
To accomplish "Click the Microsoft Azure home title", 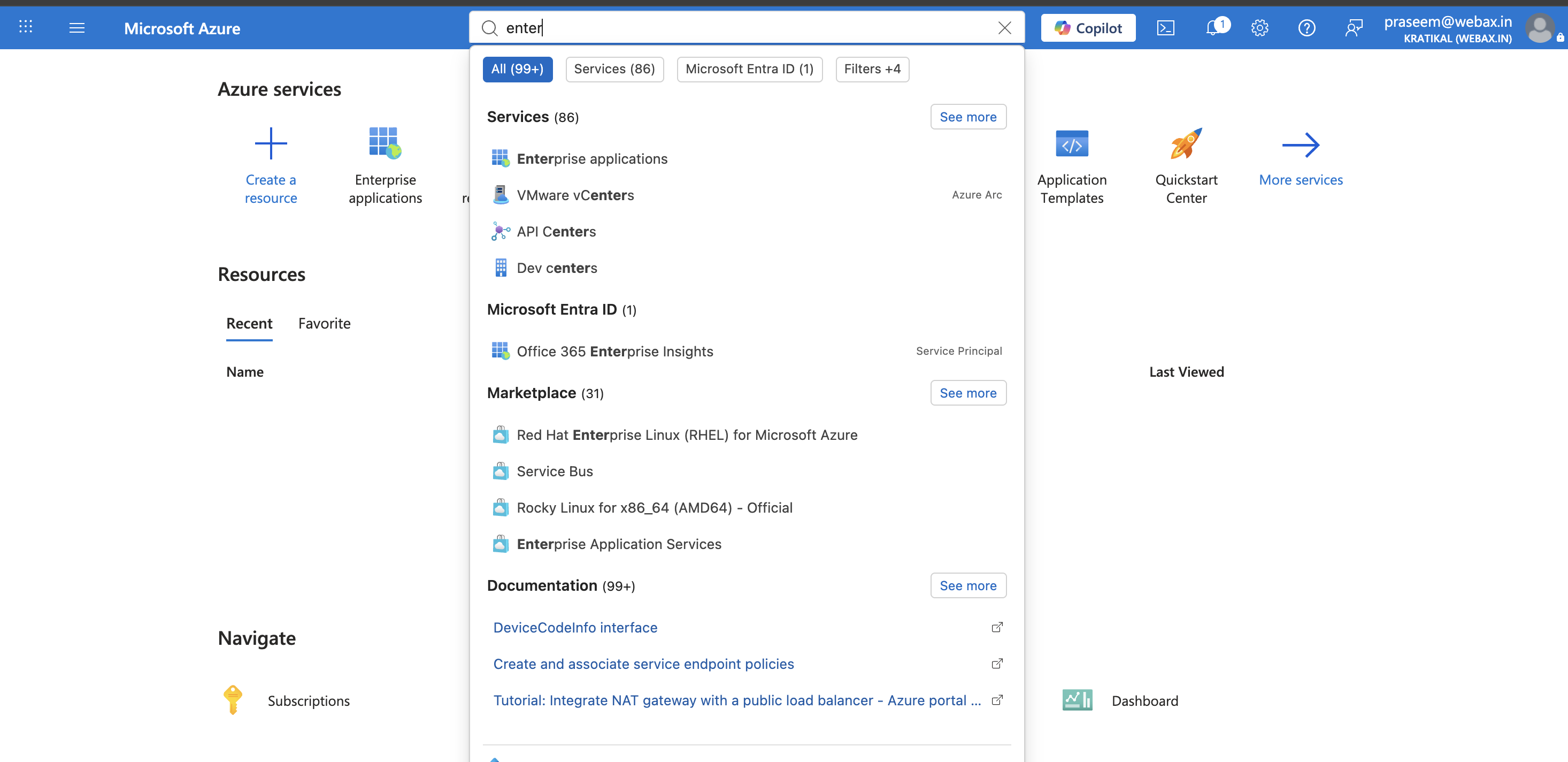I will coord(182,28).
